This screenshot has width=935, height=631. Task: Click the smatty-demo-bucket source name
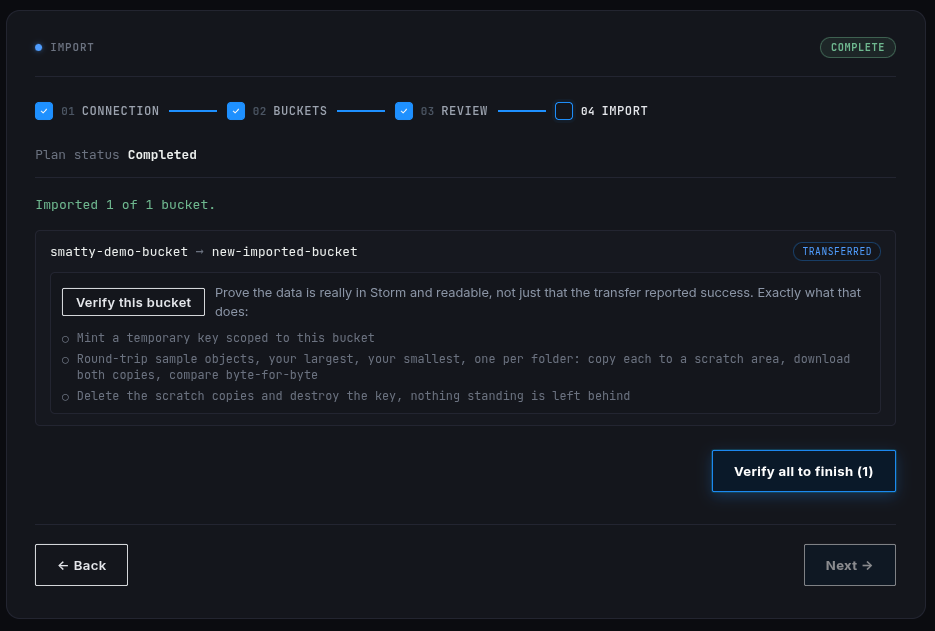click(119, 252)
